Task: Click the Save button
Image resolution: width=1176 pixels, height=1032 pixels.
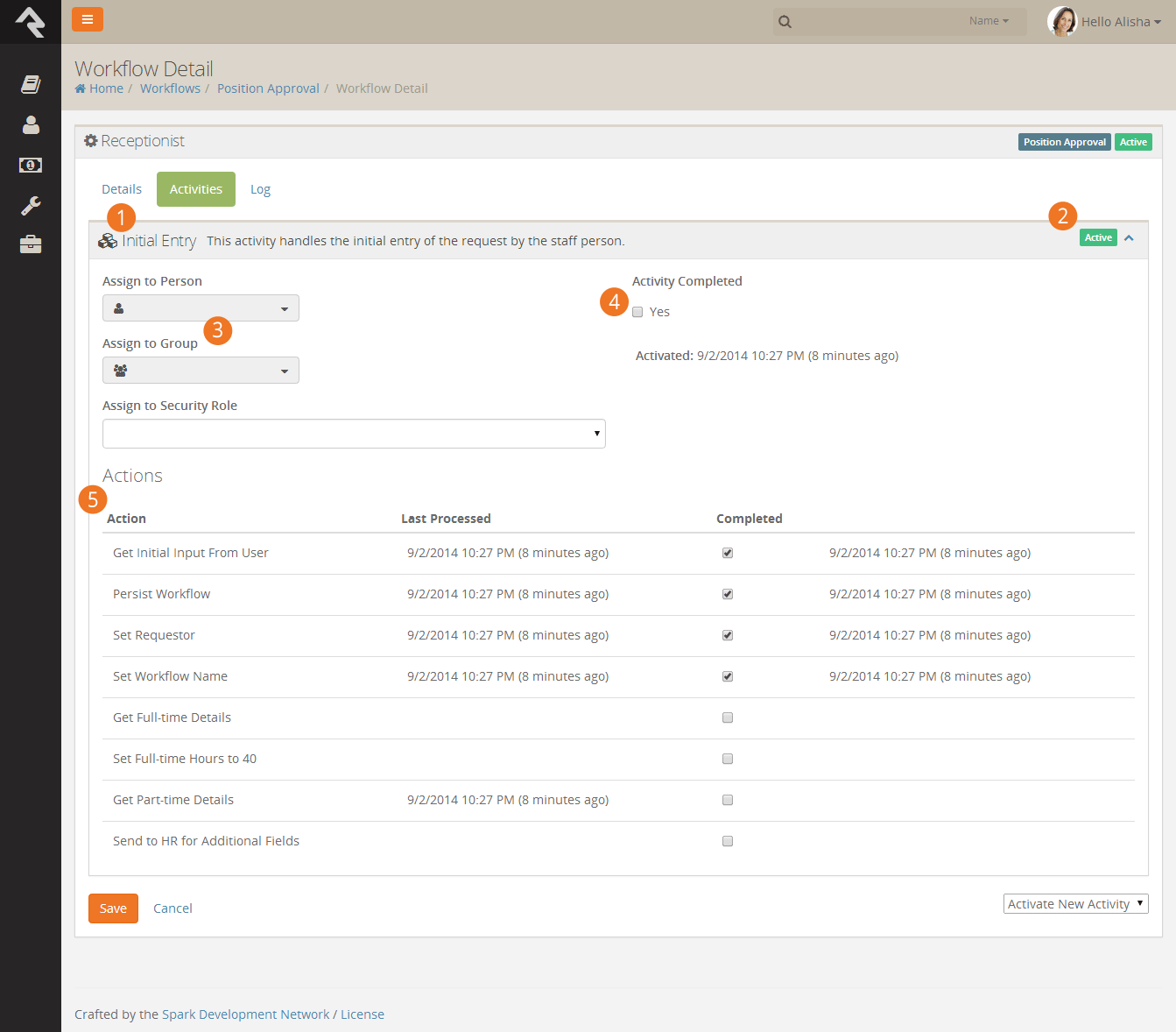Action: 113,908
